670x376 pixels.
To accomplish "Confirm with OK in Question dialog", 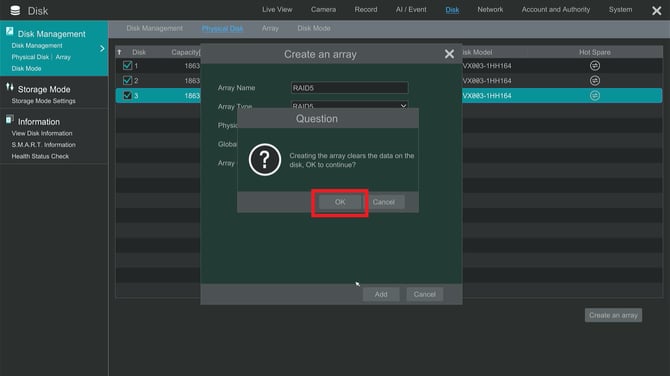I will coord(340,202).
